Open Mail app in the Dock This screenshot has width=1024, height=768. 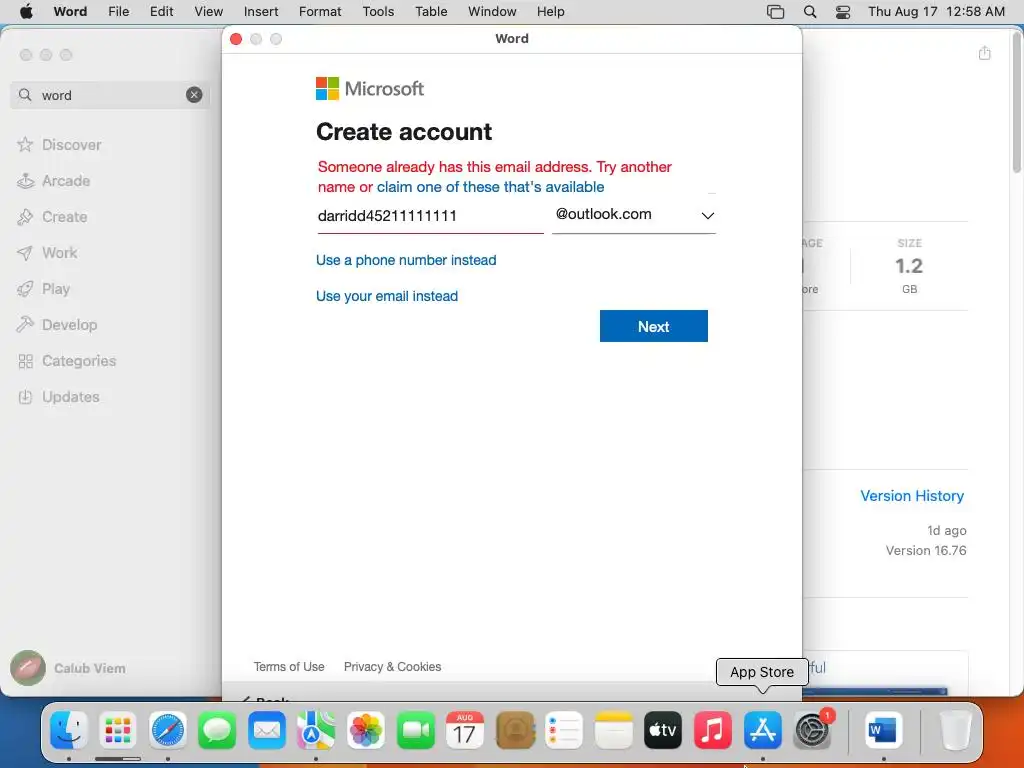pyautogui.click(x=266, y=730)
